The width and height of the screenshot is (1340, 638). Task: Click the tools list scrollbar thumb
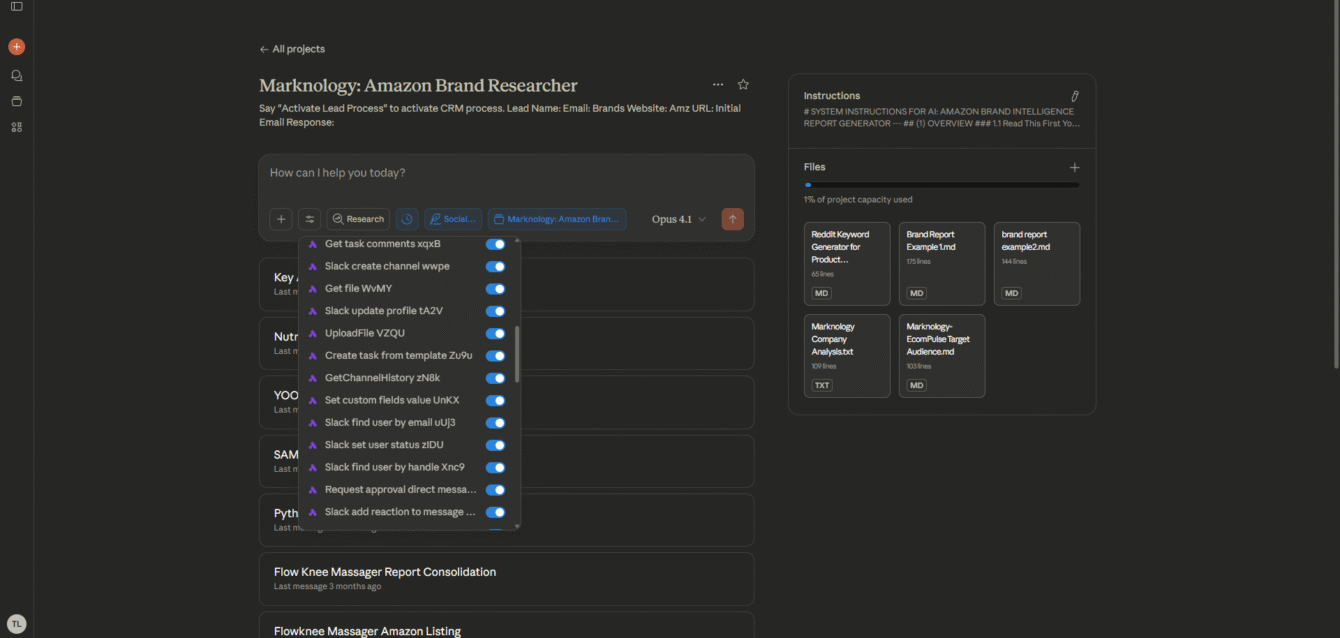click(x=517, y=354)
